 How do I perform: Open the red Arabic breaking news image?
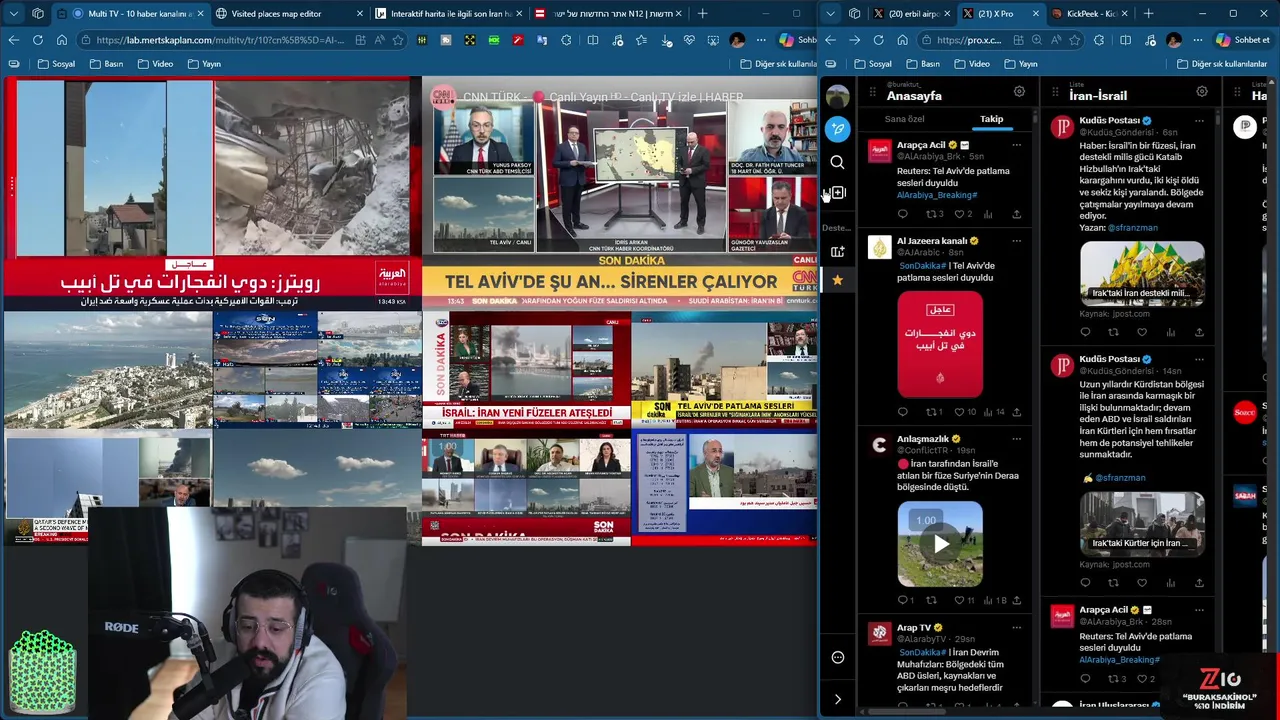pos(940,344)
